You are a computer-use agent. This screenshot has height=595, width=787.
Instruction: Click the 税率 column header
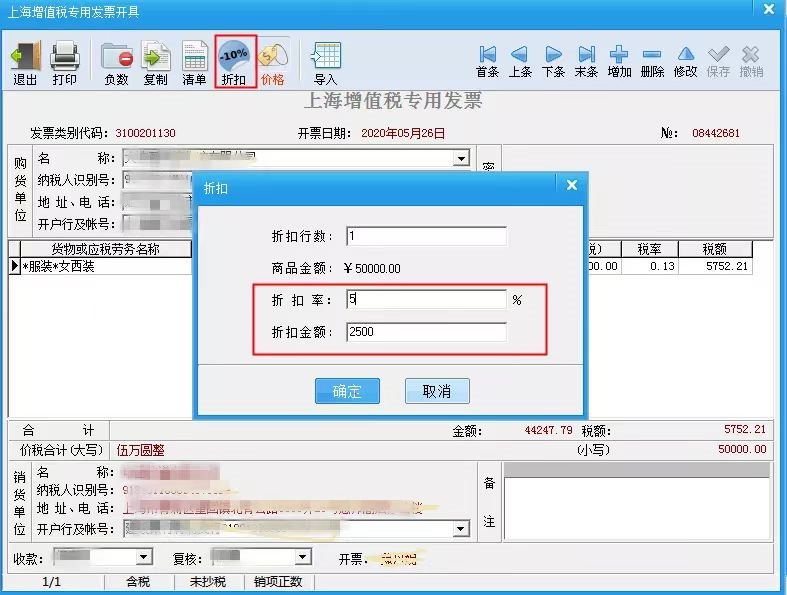click(x=649, y=249)
